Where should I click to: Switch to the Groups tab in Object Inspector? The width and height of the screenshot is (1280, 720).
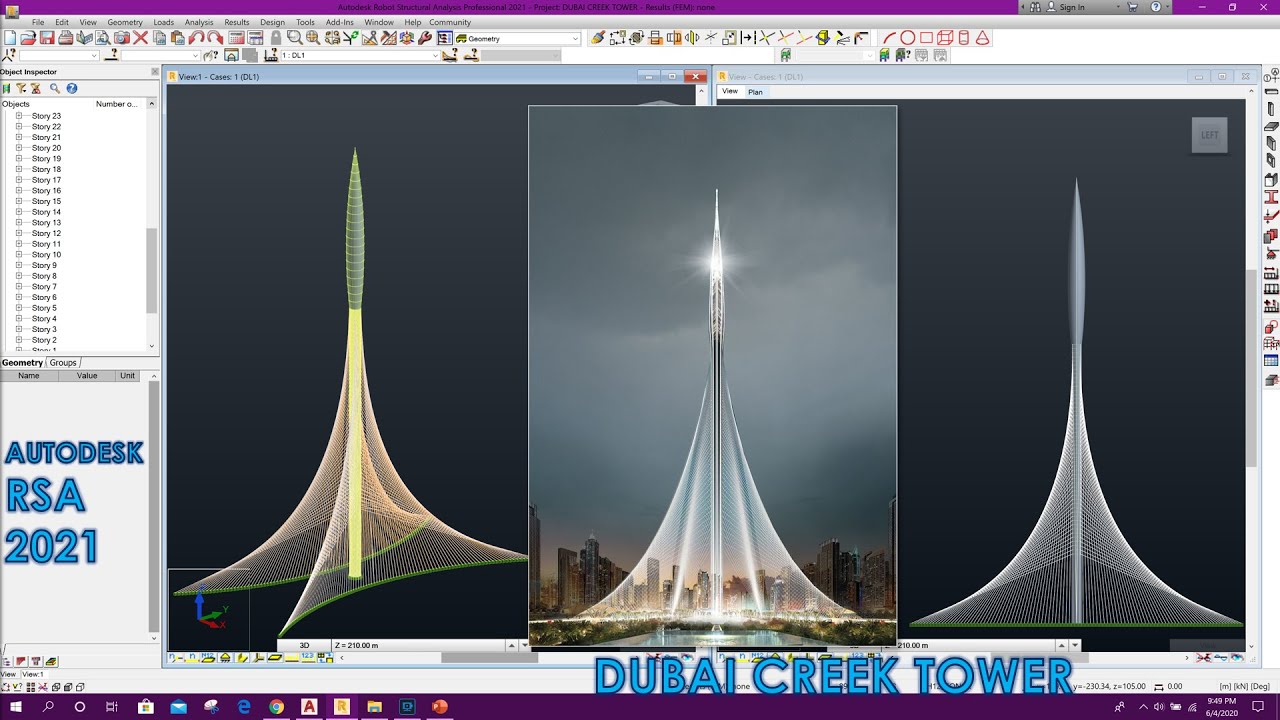coord(62,362)
